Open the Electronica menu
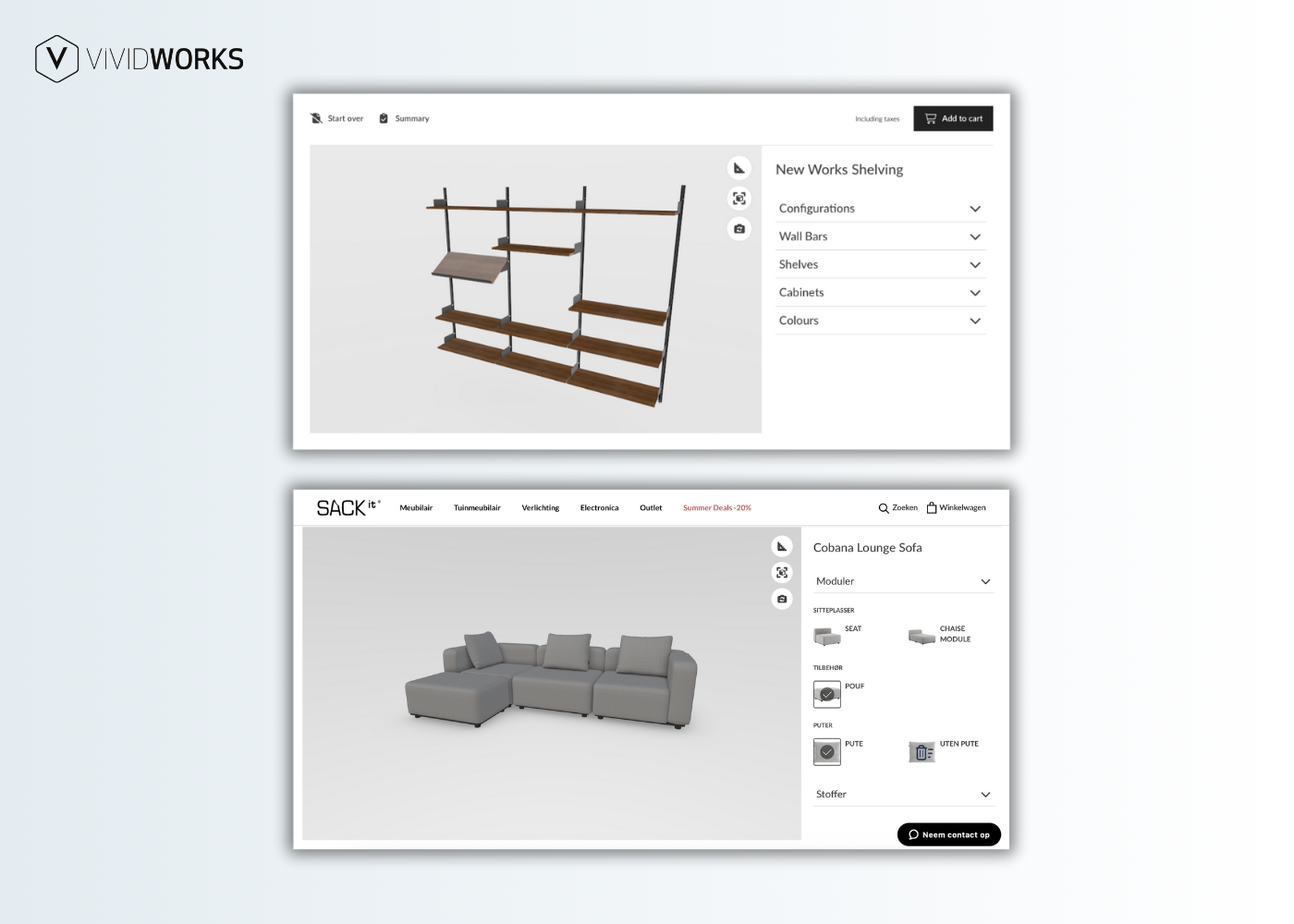The width and height of the screenshot is (1294, 924). (x=600, y=508)
